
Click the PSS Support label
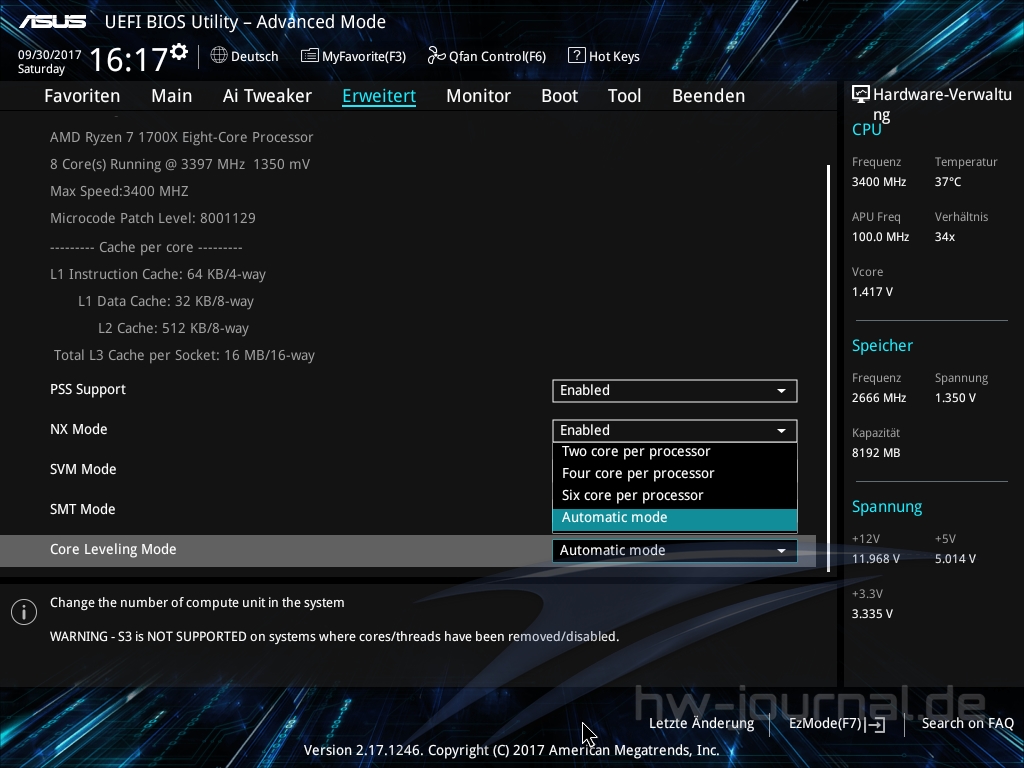coord(88,390)
